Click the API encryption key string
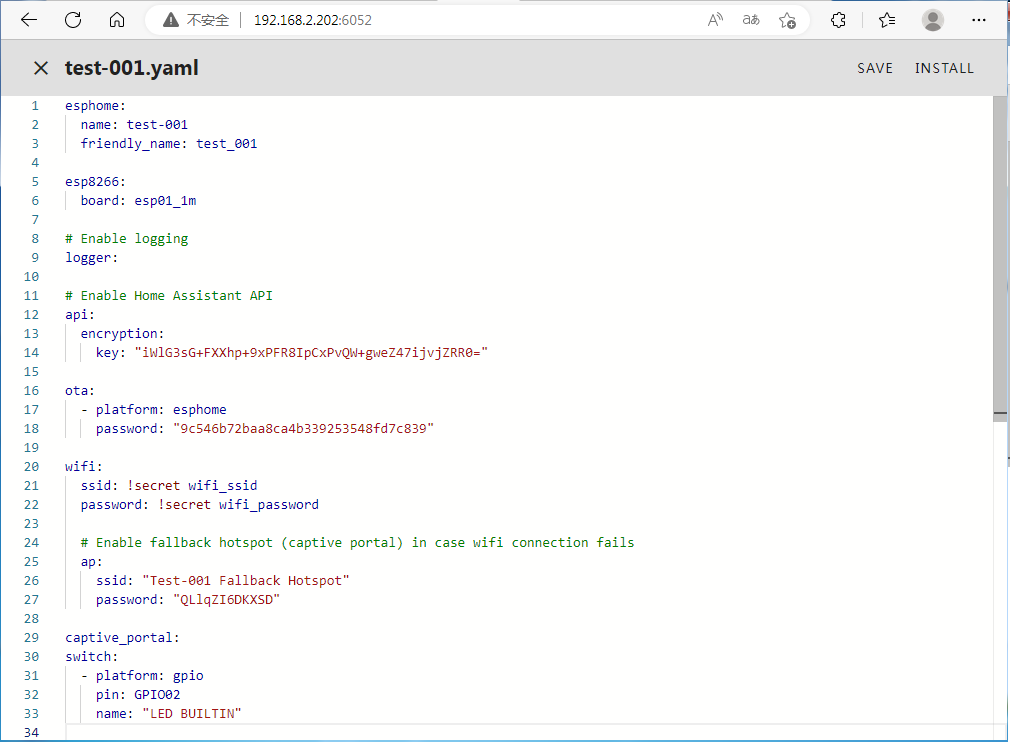1010x742 pixels. [306, 352]
